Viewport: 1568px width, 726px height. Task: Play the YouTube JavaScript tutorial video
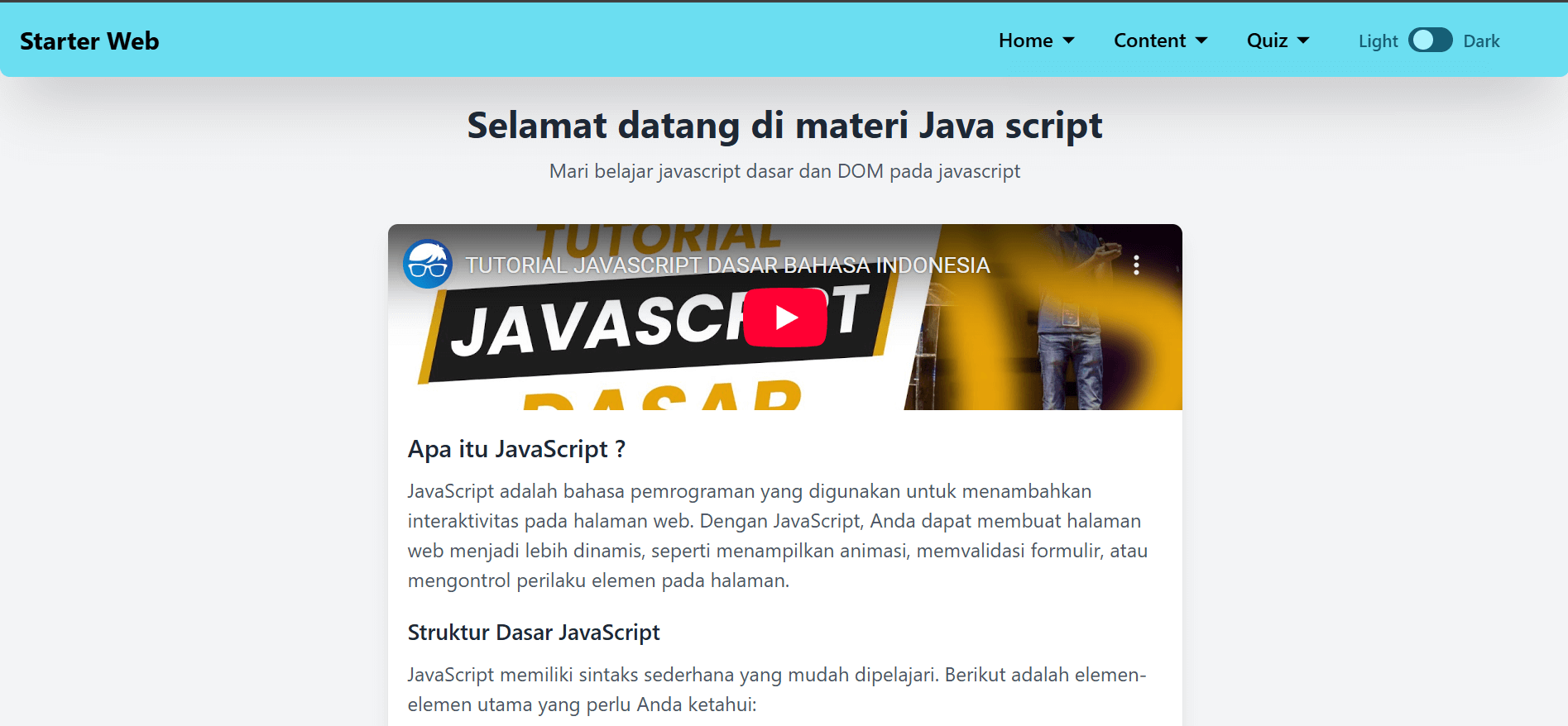tap(784, 318)
